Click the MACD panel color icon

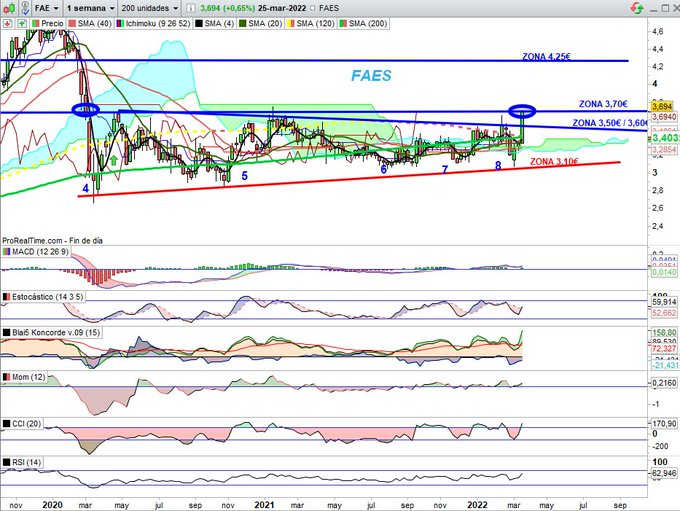(7, 252)
